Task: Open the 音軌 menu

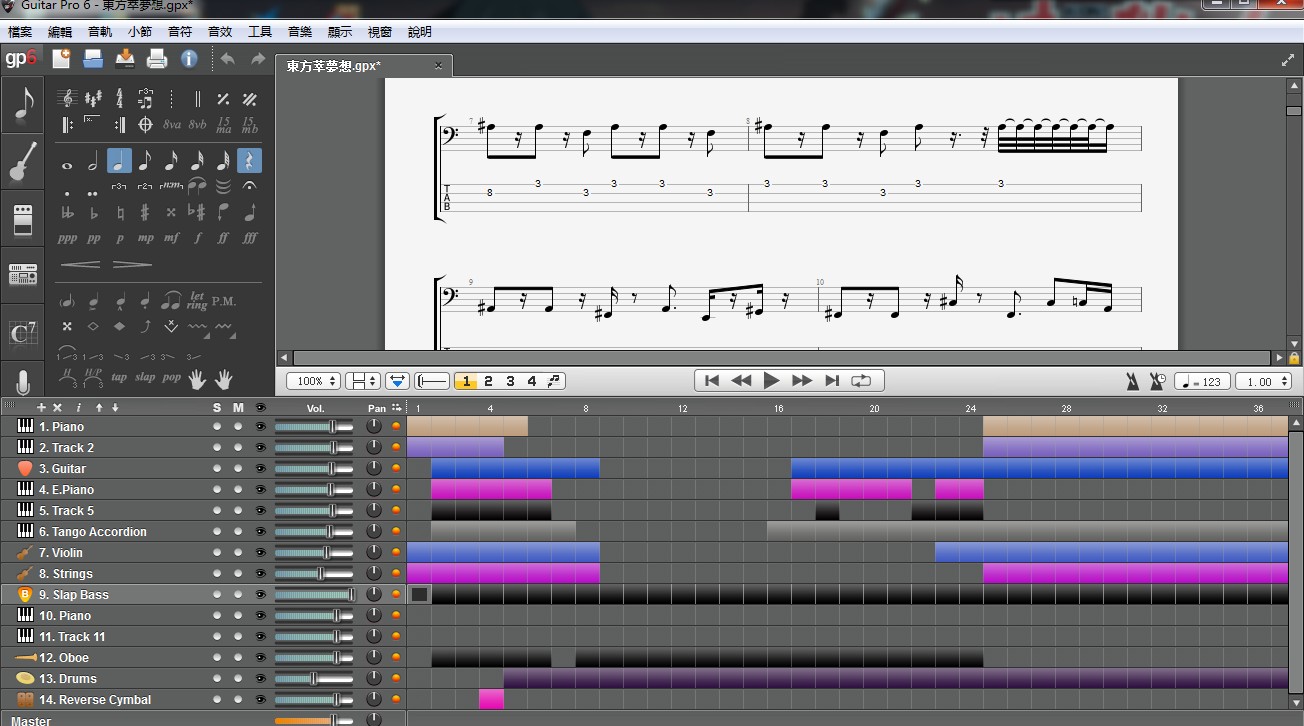Action: pos(100,32)
